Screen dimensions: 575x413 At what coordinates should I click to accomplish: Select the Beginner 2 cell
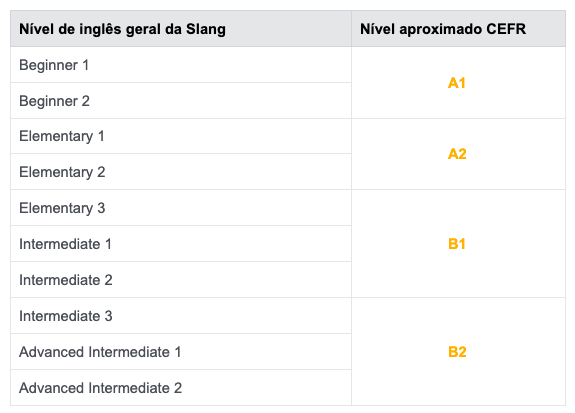click(181, 101)
